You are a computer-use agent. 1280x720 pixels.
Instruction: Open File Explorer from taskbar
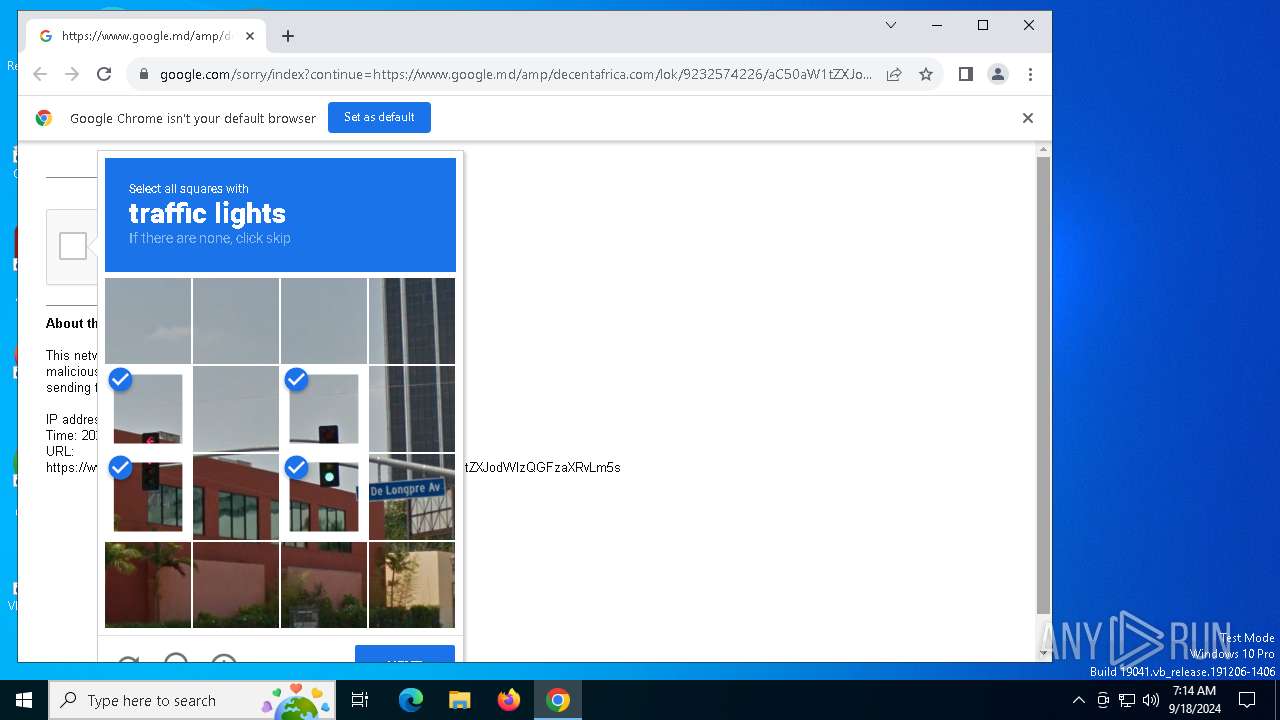[x=459, y=700]
